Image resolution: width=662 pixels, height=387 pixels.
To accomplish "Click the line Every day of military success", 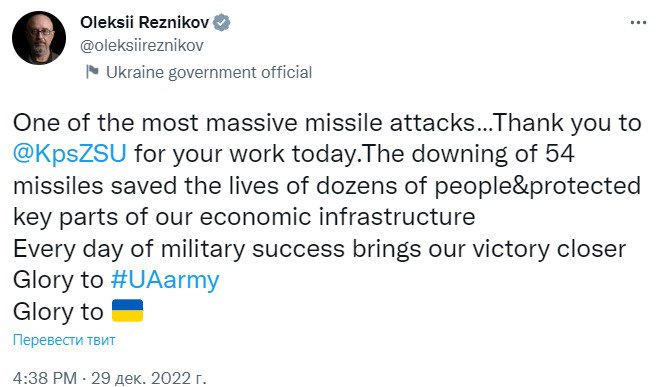I will coord(319,249).
